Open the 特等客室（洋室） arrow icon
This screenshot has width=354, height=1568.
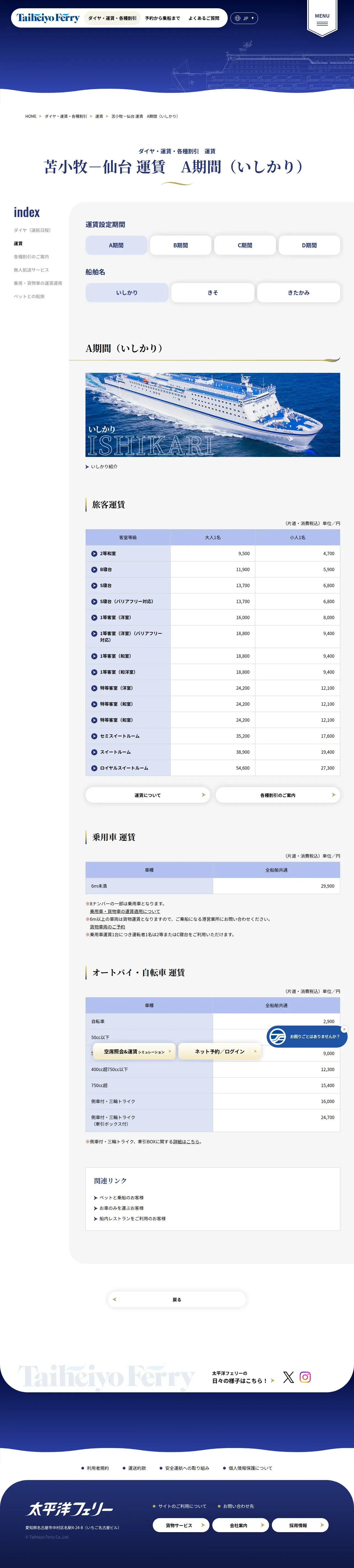click(94, 688)
